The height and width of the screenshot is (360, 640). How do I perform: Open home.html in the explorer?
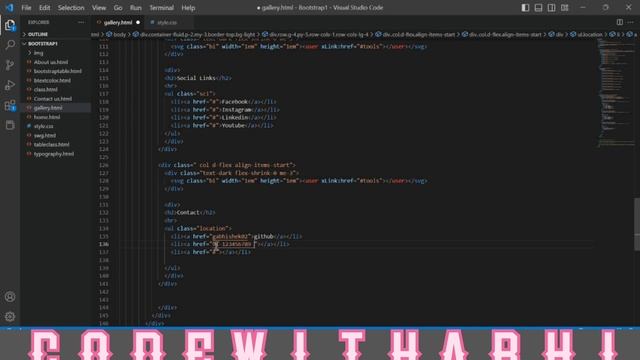[x=47, y=117]
